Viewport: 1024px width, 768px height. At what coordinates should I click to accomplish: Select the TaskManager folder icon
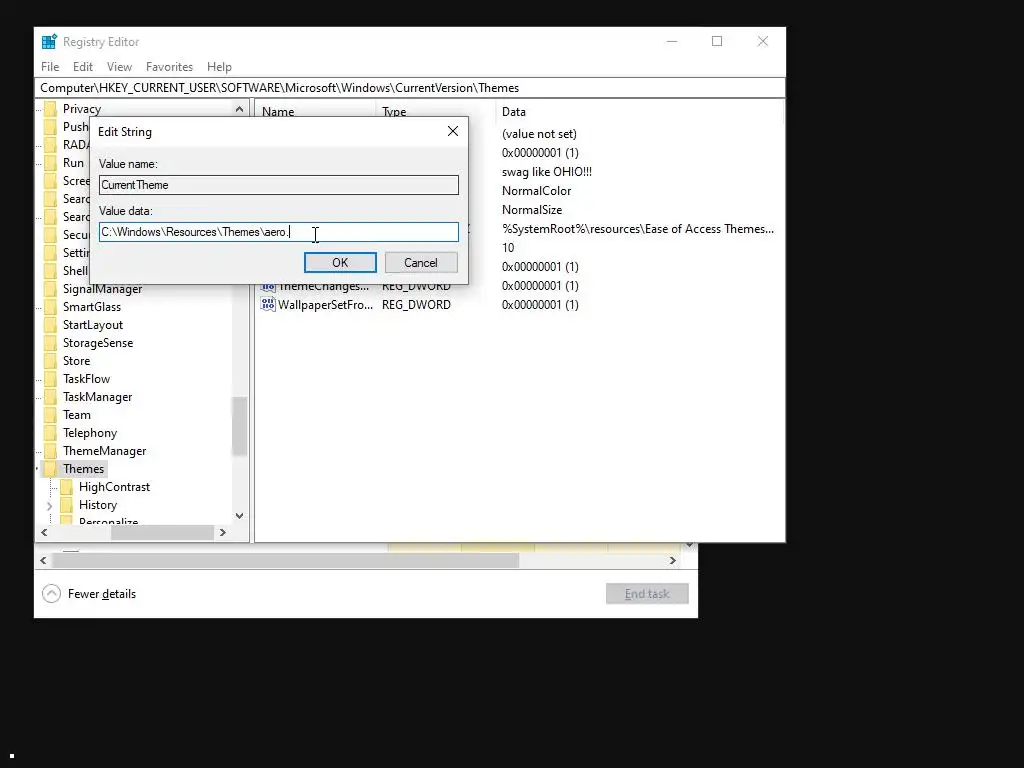tap(50, 397)
